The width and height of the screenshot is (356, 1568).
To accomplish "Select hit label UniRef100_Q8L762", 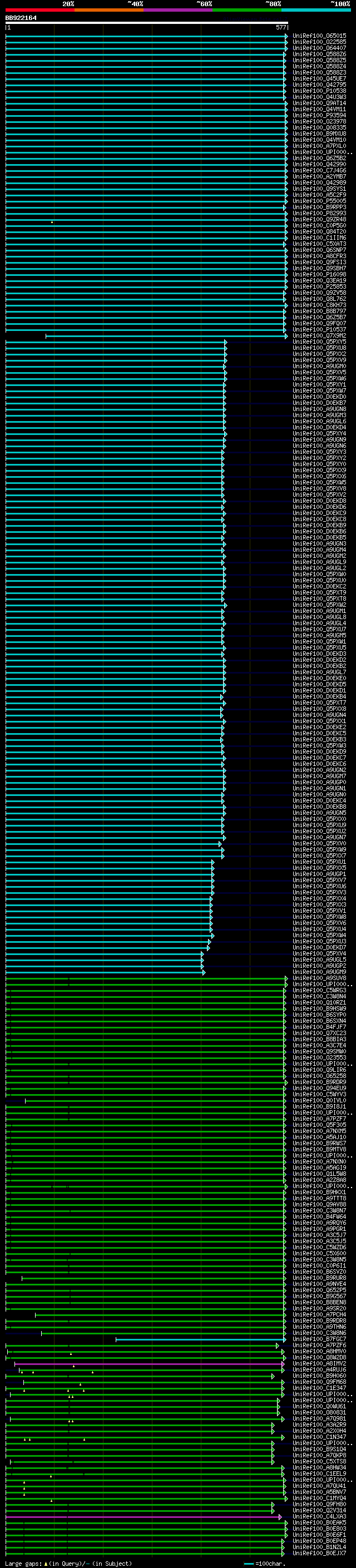I will coord(319,299).
